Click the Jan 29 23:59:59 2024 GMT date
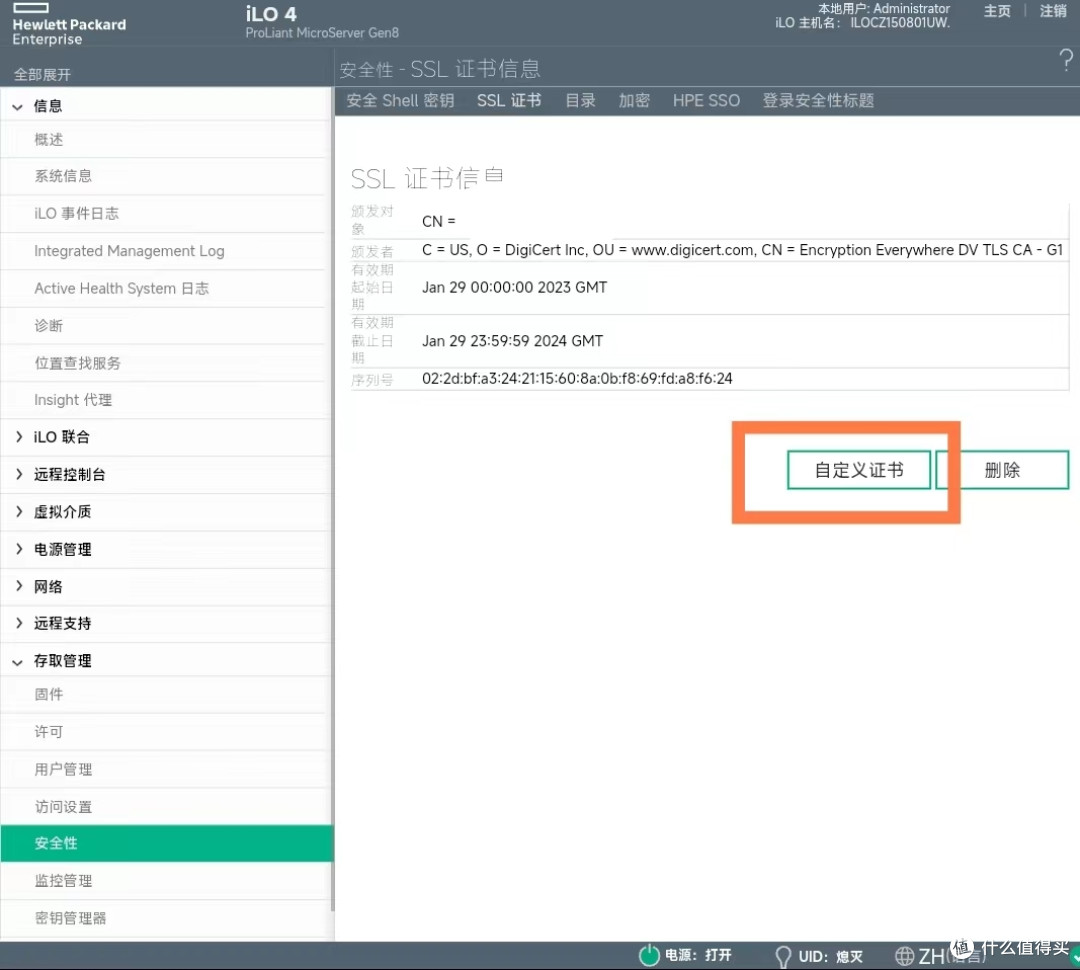This screenshot has width=1080, height=970. pos(512,341)
